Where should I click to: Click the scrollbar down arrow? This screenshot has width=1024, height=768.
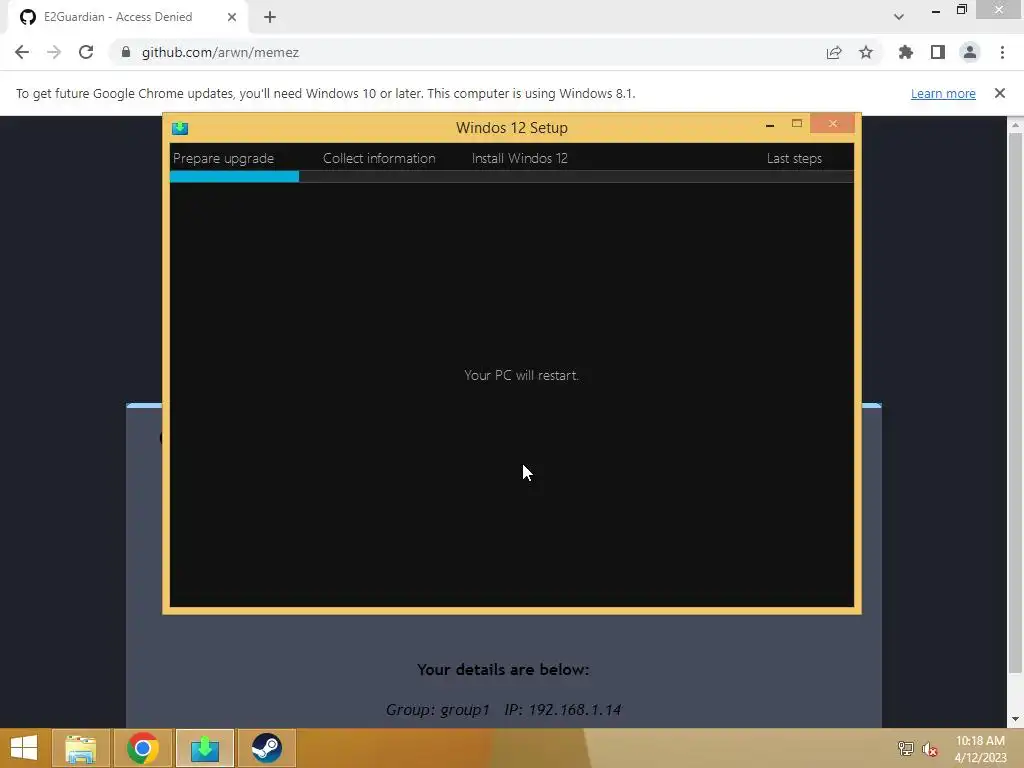tap(1015, 719)
